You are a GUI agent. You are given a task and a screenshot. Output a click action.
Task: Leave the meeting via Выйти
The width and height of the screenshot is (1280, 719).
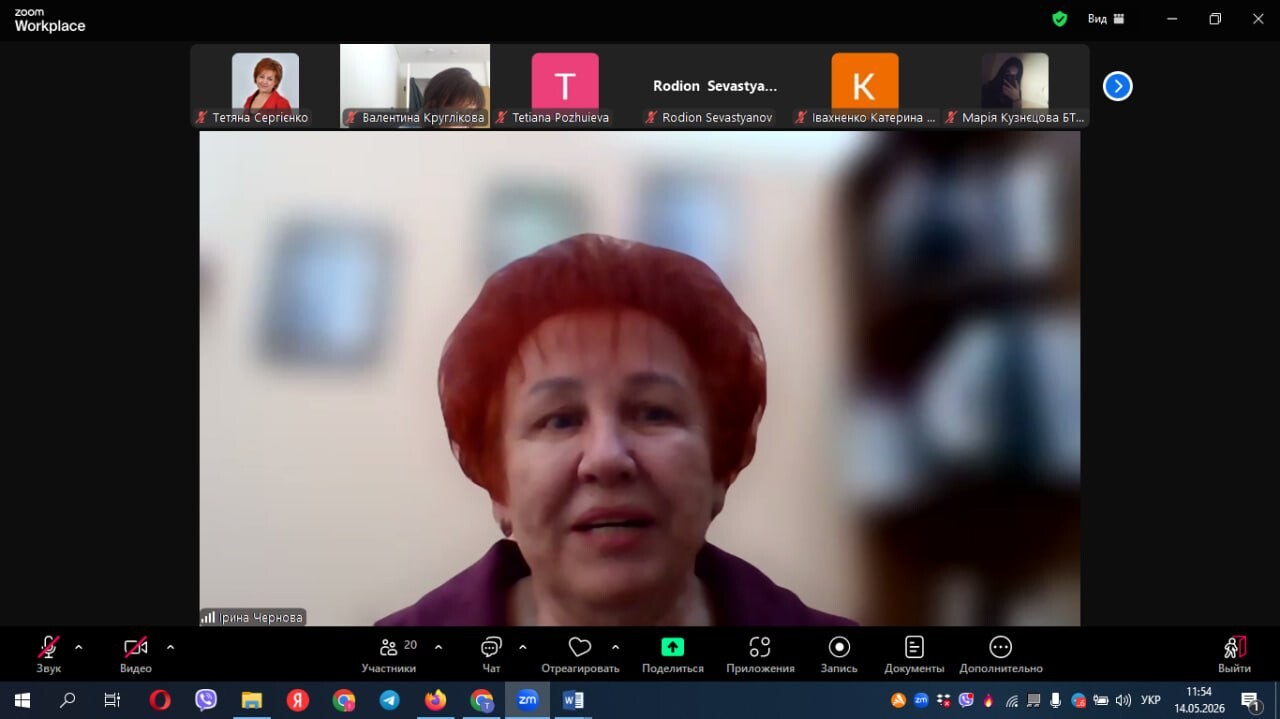pyautogui.click(x=1234, y=654)
